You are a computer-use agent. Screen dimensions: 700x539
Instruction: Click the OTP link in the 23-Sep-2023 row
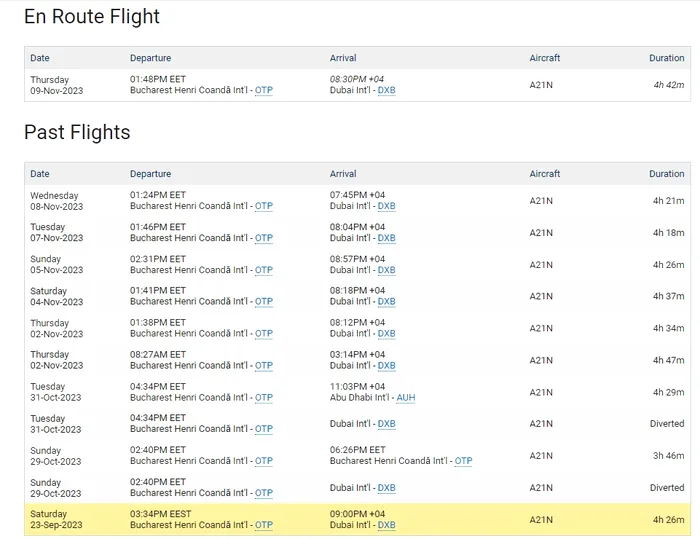point(264,525)
